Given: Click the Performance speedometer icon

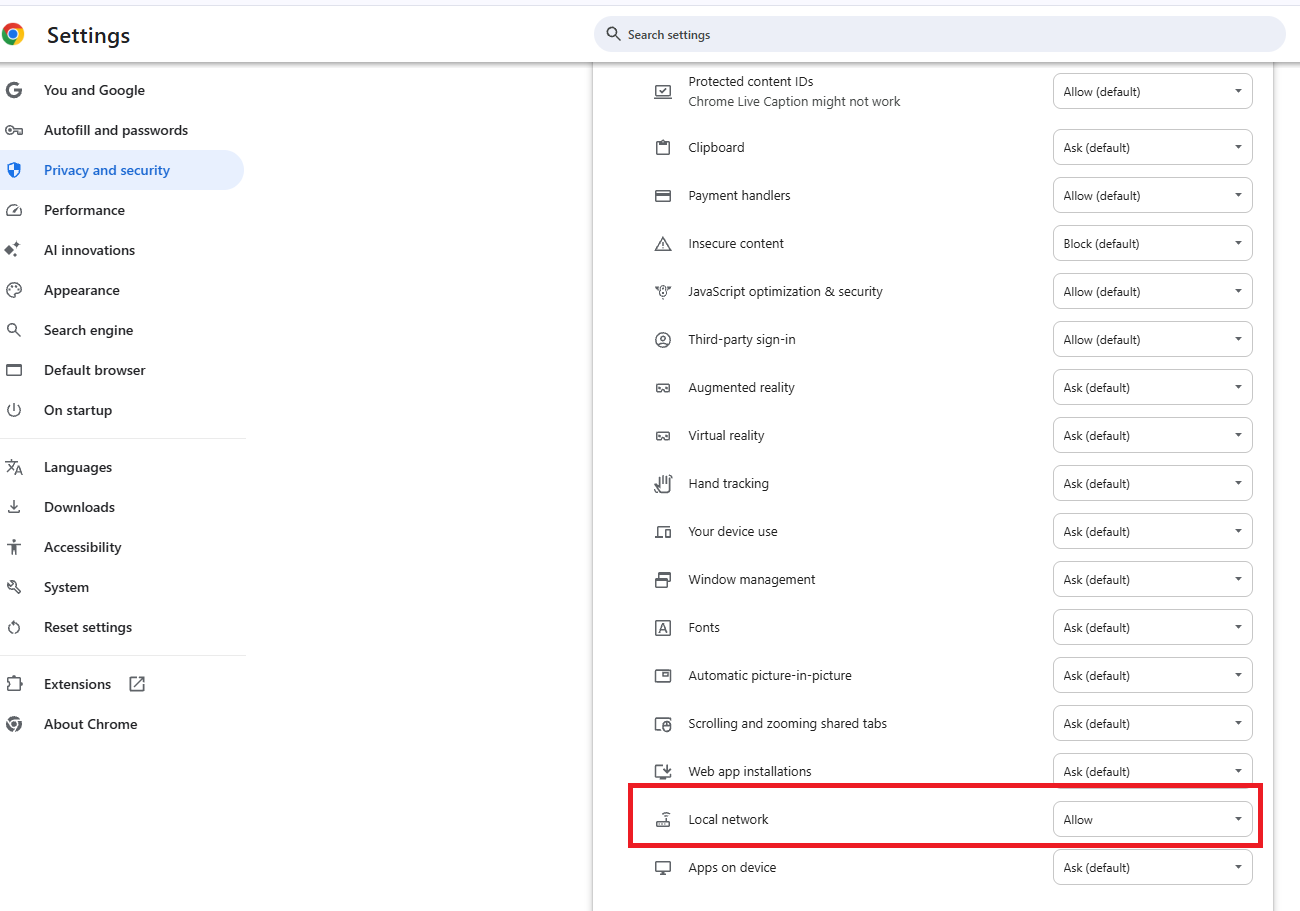Looking at the screenshot, I should pos(14,210).
